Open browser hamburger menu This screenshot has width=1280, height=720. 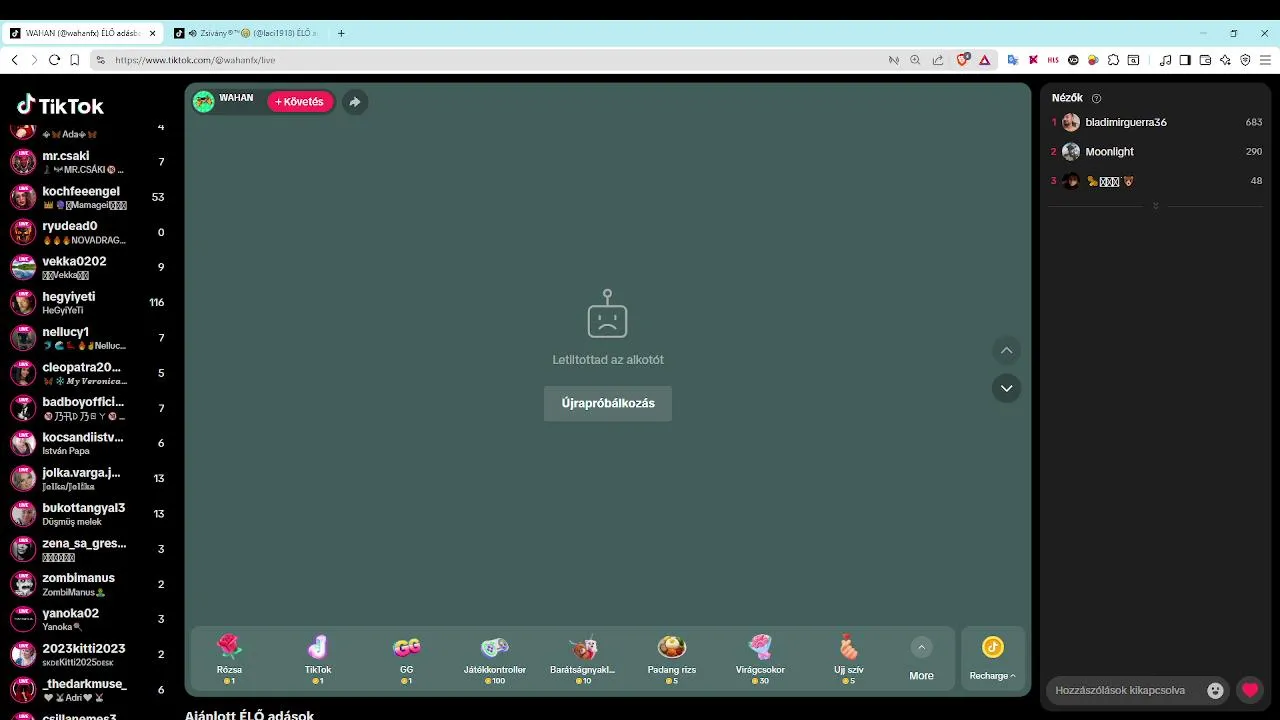[1265, 60]
